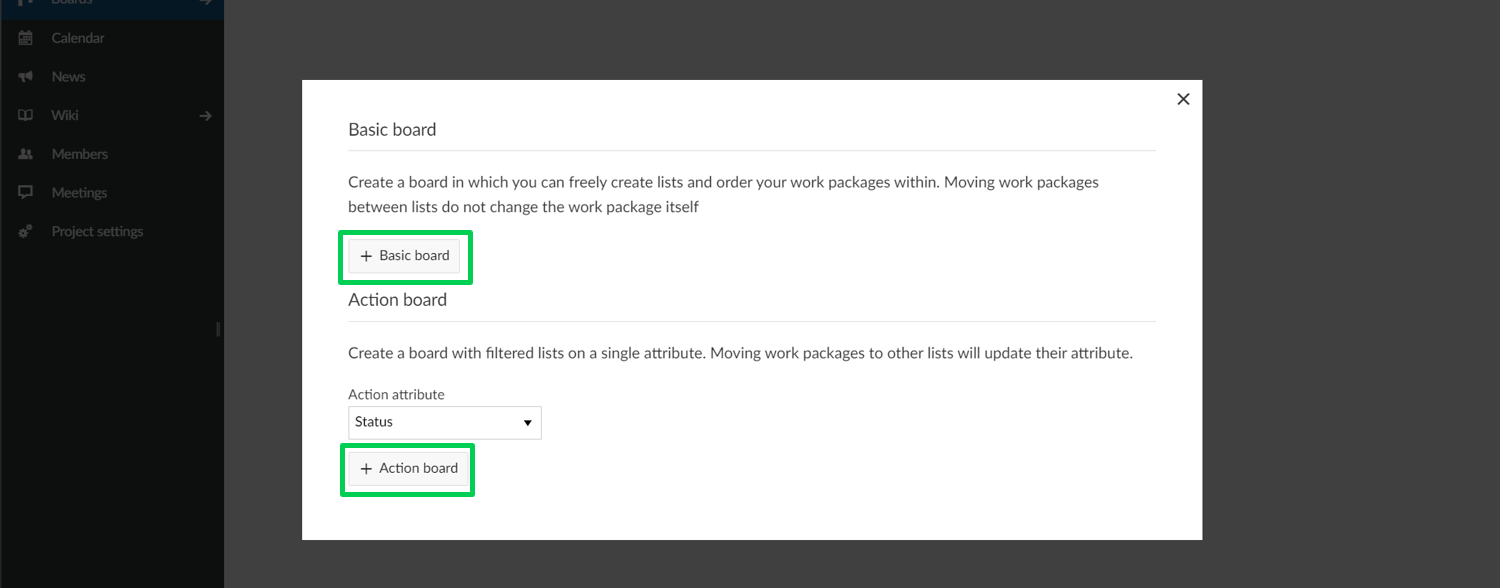Click the sidebar resize handle
Screen dimensions: 1500x588
click(218, 329)
